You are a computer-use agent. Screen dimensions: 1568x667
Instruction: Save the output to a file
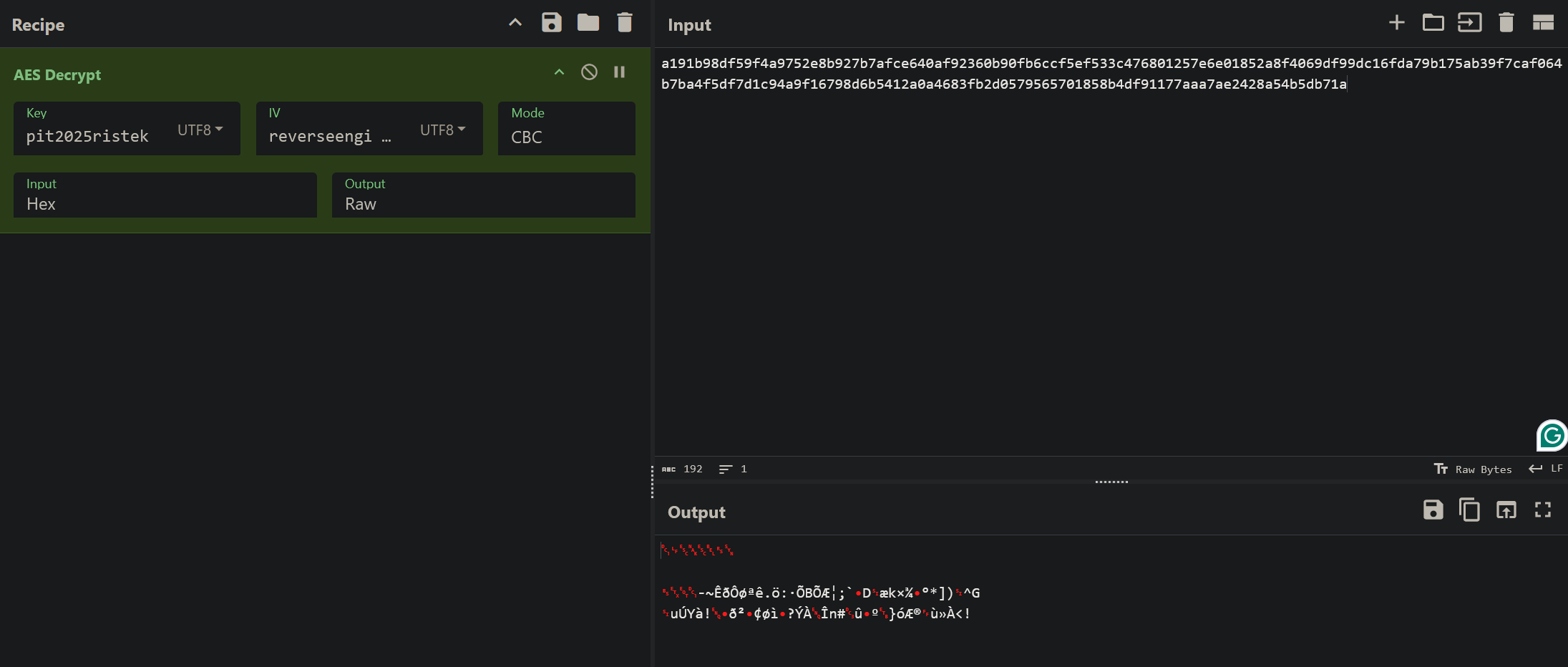(x=1432, y=510)
